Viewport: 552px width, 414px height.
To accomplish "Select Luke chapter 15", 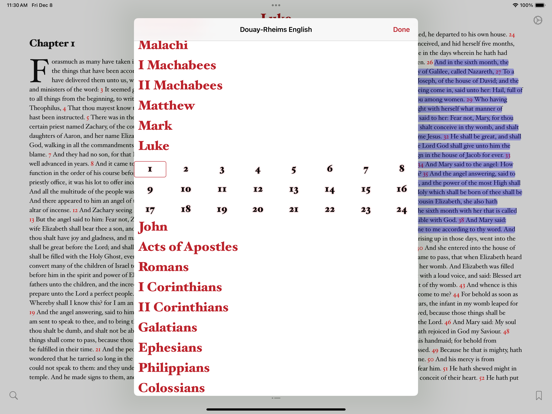I will (366, 190).
